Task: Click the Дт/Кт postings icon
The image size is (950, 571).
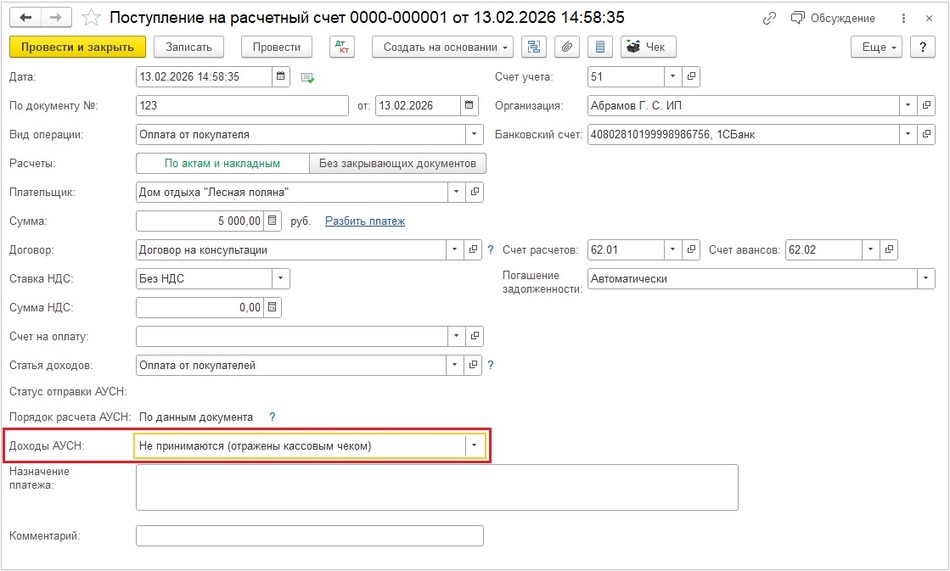Action: pos(341,47)
